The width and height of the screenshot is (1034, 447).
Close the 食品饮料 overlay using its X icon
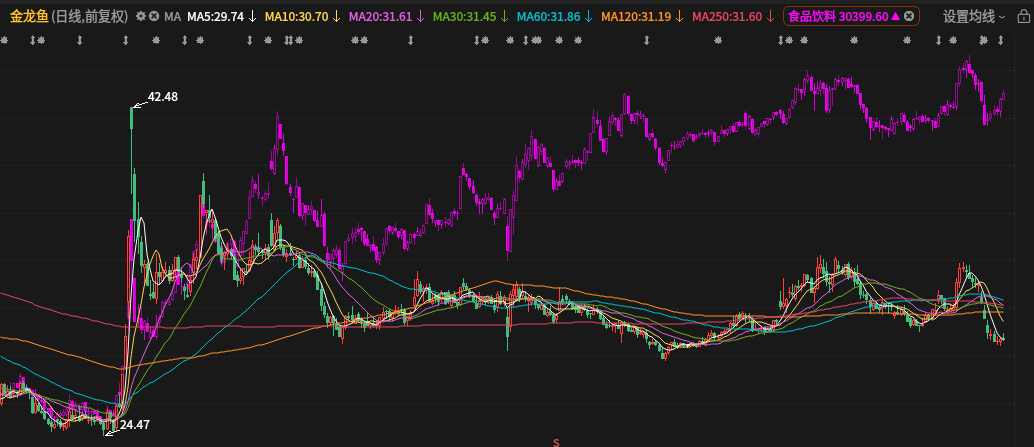point(909,16)
